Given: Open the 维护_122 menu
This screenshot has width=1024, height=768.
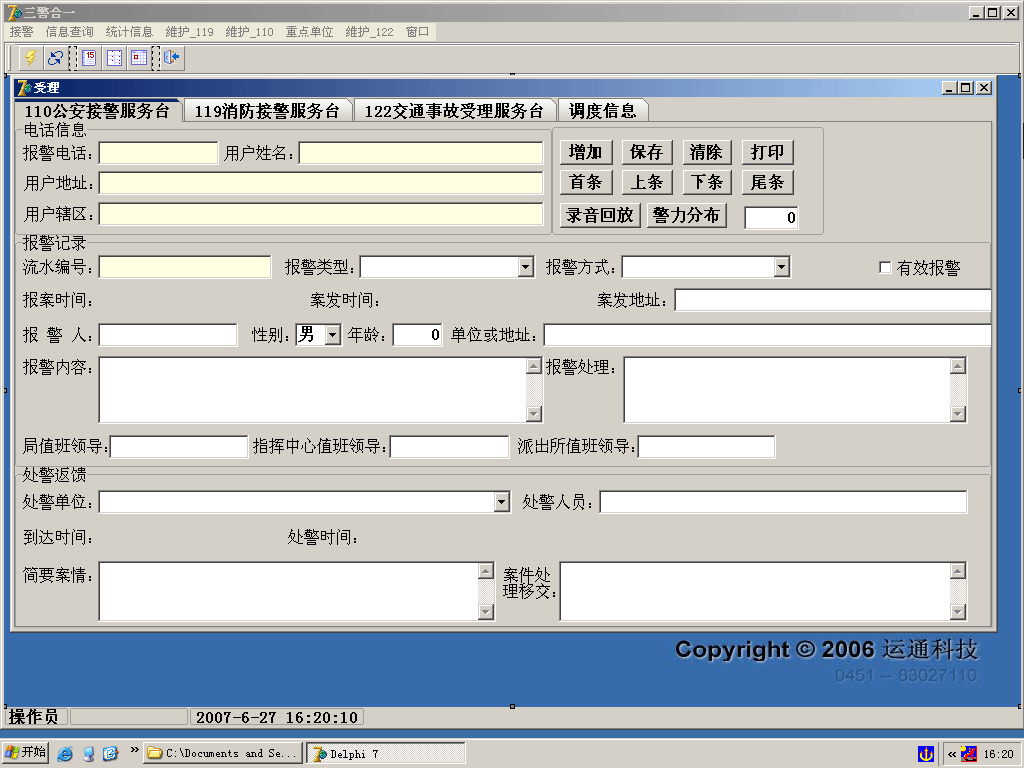Looking at the screenshot, I should (370, 31).
